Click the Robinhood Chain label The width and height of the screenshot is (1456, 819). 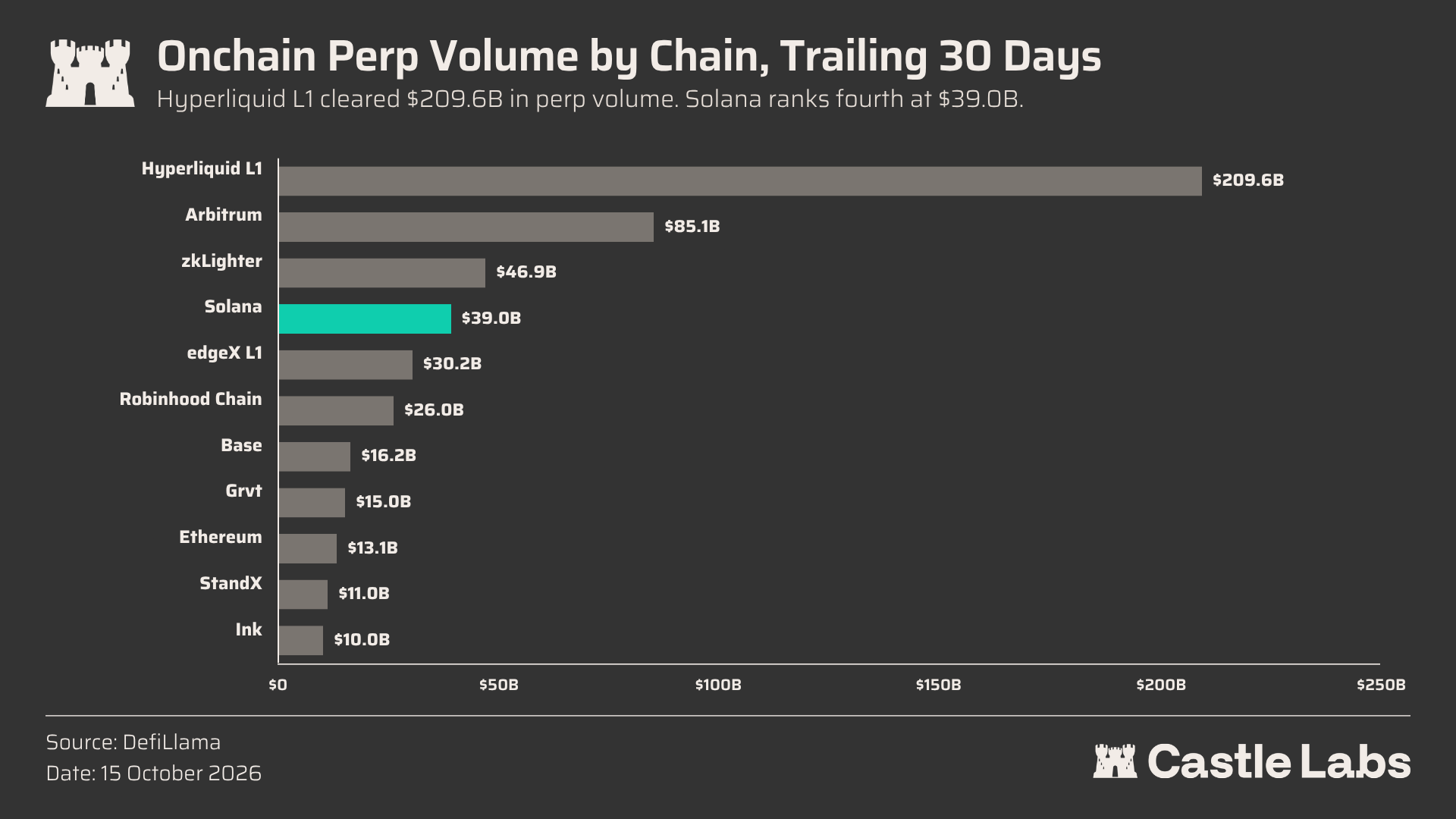191,399
